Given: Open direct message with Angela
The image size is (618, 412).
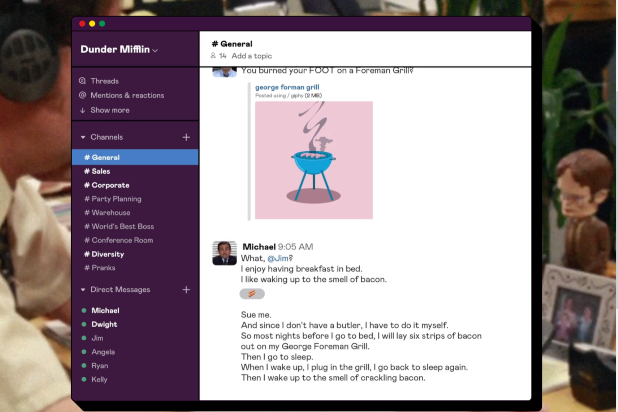Looking at the screenshot, I should click(x=103, y=352).
